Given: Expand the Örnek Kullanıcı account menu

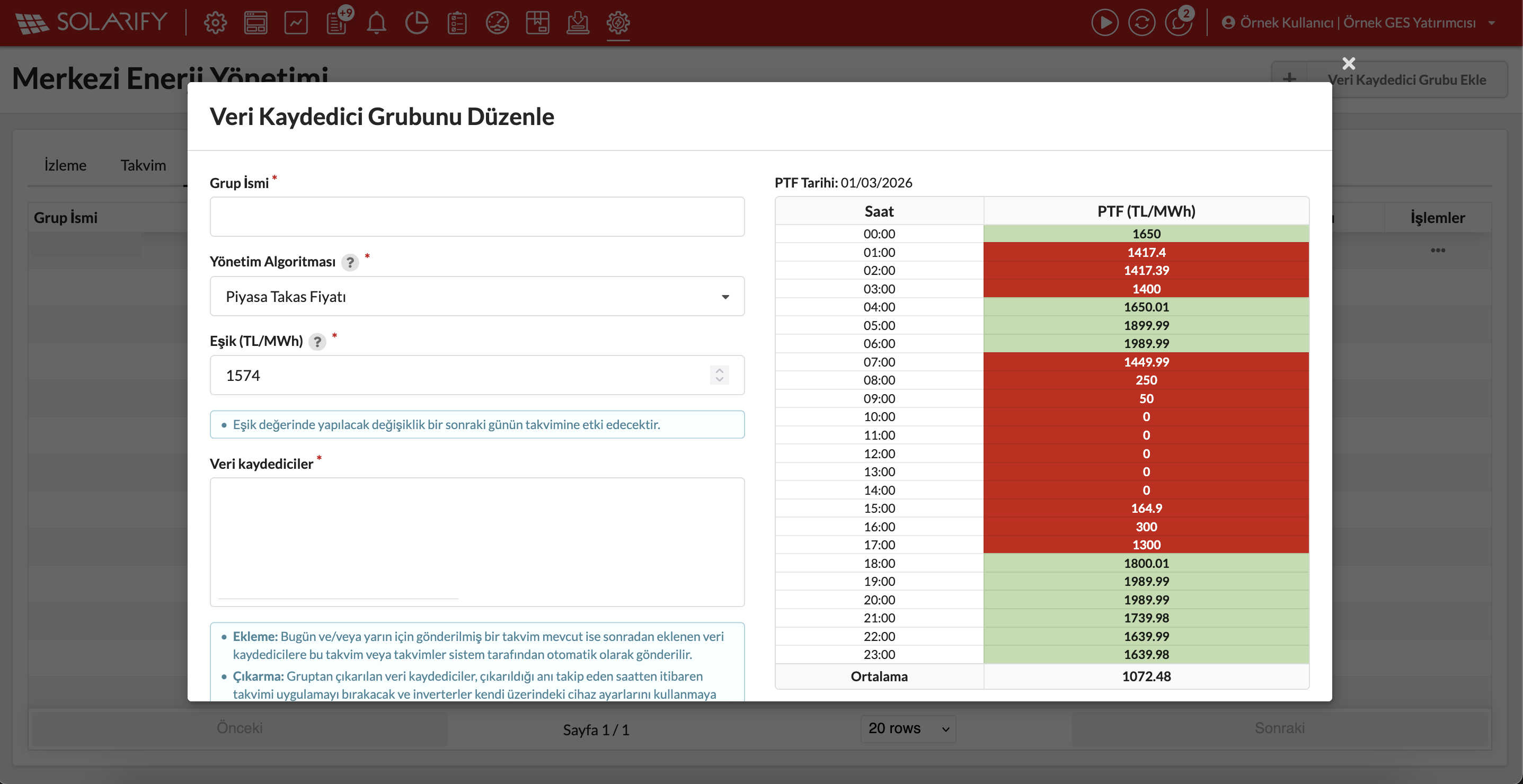Looking at the screenshot, I should point(1358,23).
